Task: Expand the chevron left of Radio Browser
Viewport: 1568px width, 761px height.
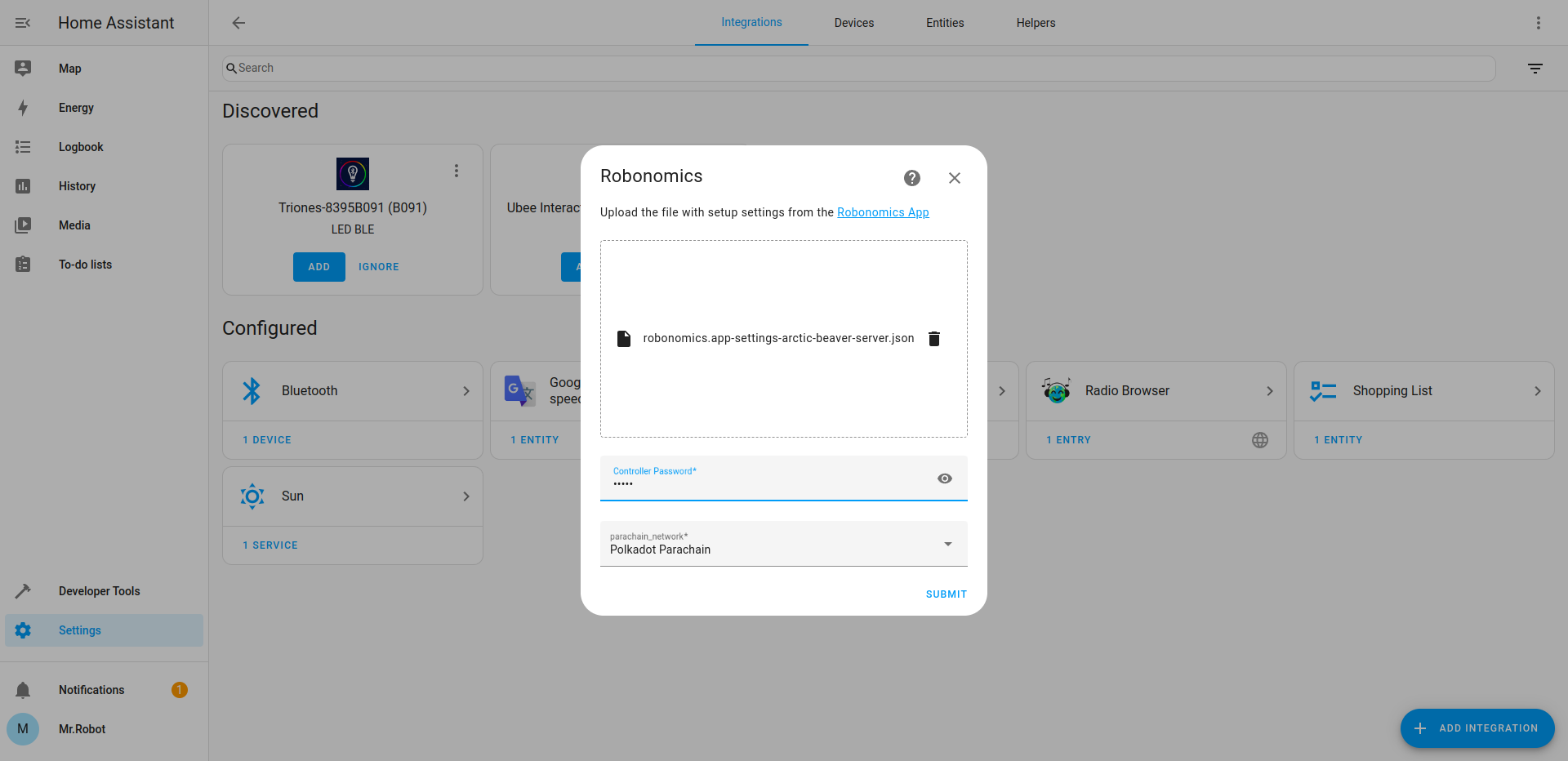Action: (x=1002, y=391)
